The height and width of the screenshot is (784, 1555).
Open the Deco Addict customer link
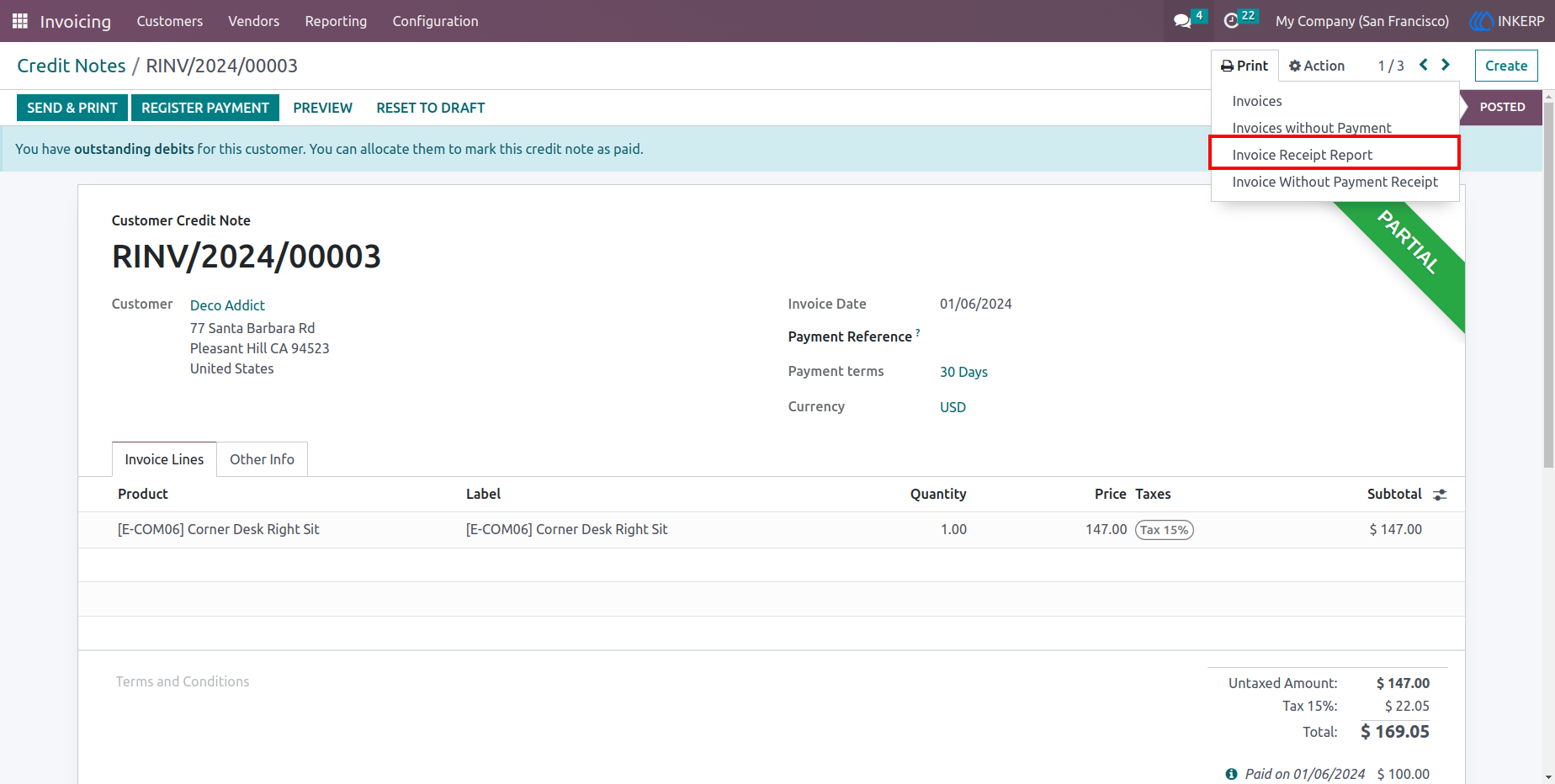tap(227, 305)
